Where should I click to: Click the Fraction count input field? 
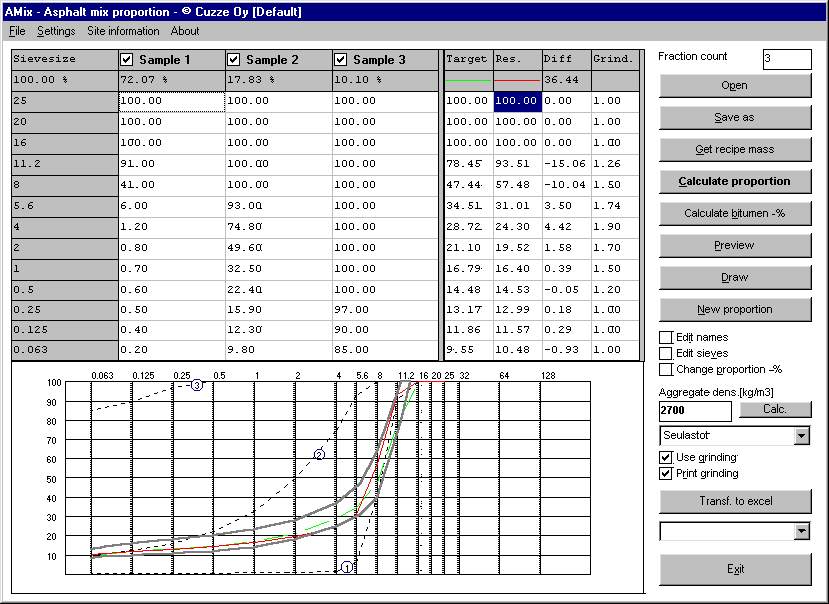click(786, 59)
